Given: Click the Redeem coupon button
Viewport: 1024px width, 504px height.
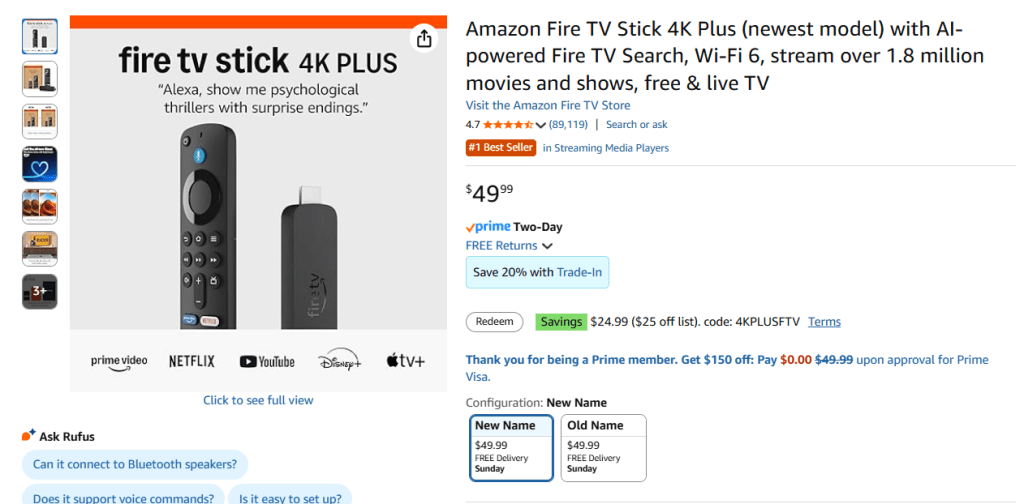Looking at the screenshot, I should click(x=495, y=322).
